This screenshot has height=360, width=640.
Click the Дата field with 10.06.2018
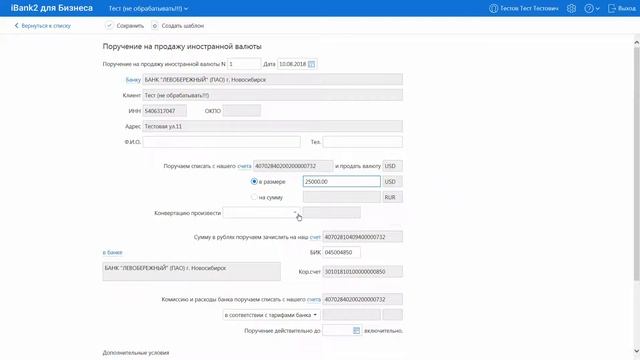(x=297, y=64)
